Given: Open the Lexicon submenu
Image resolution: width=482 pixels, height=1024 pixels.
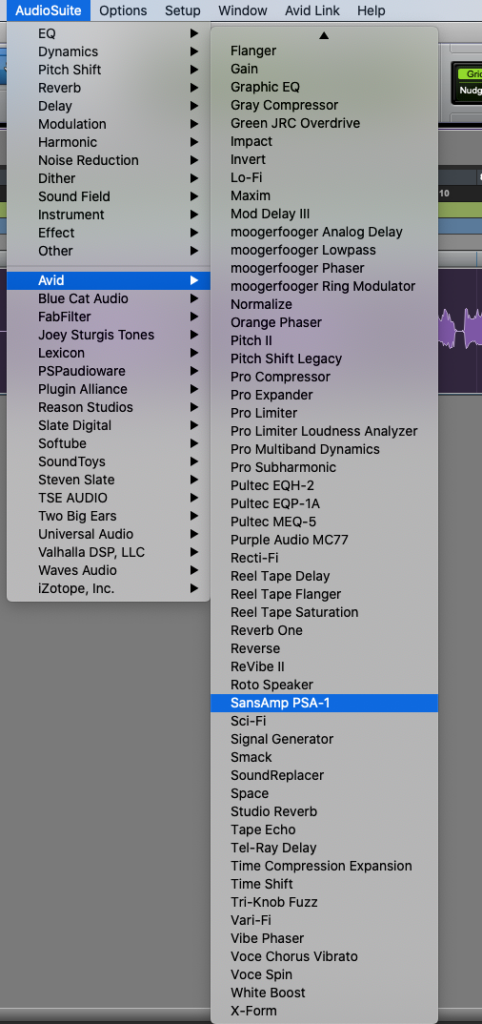Looking at the screenshot, I should (108, 353).
